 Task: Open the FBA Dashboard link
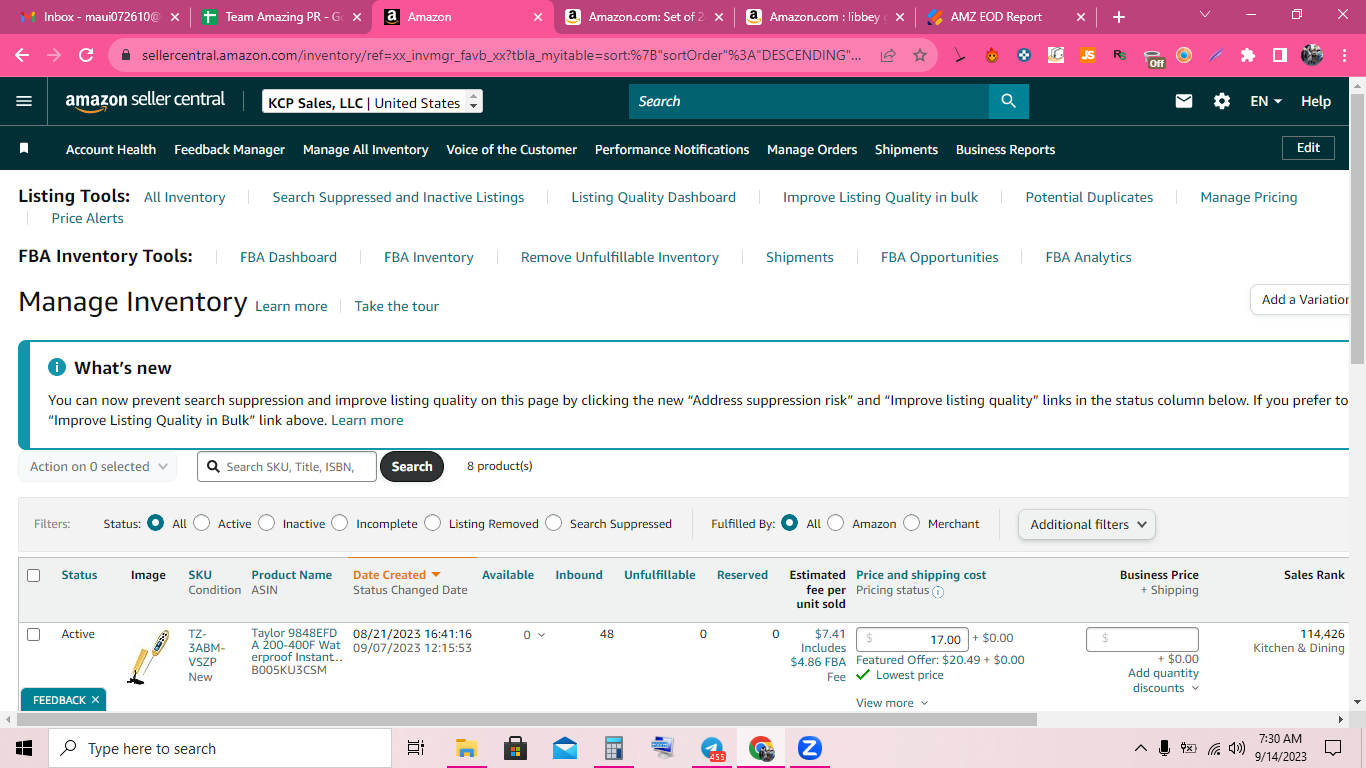point(288,257)
